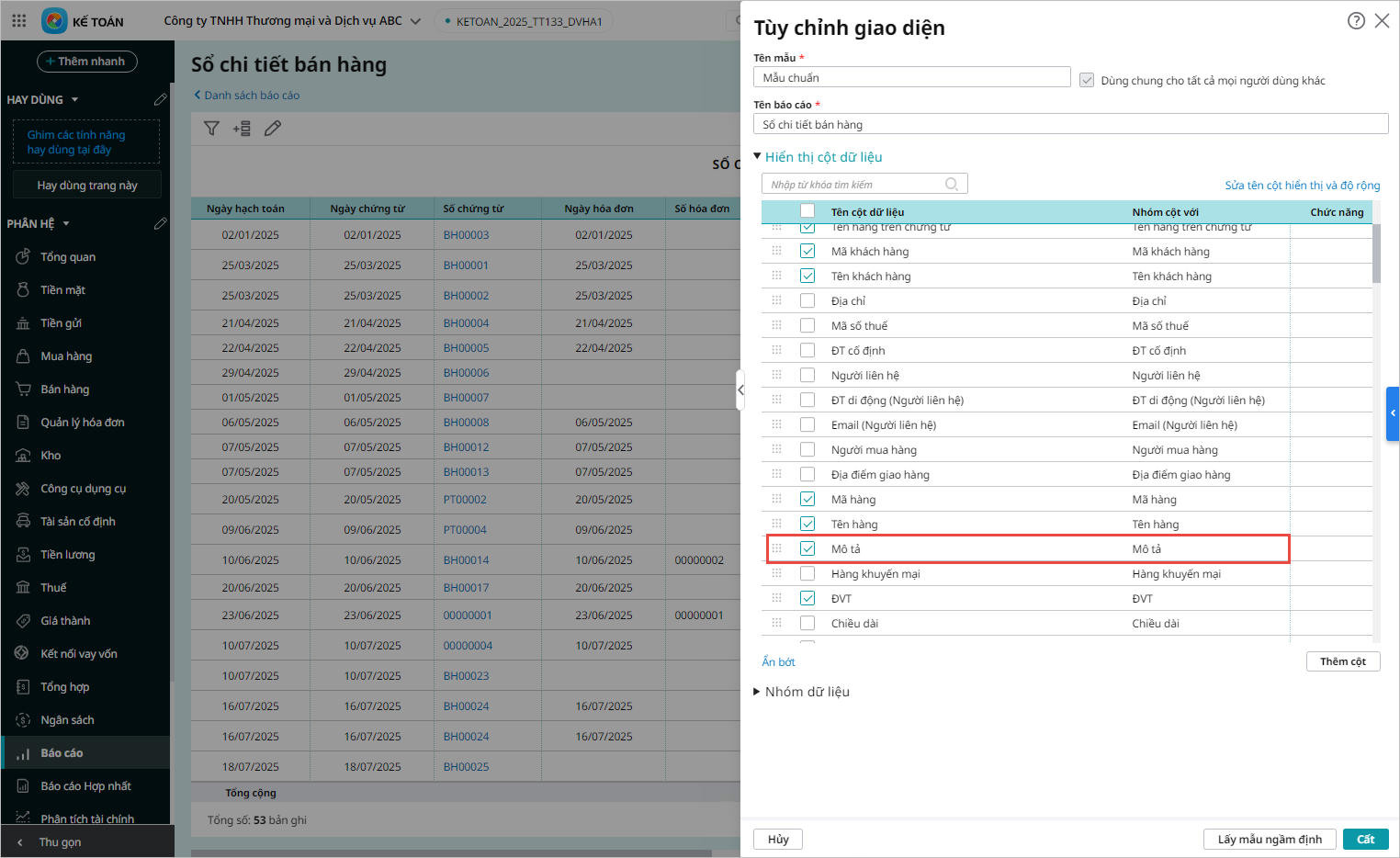The width and height of the screenshot is (1400, 858).
Task: Click the search magnifier in keyword box
Action: click(x=952, y=185)
